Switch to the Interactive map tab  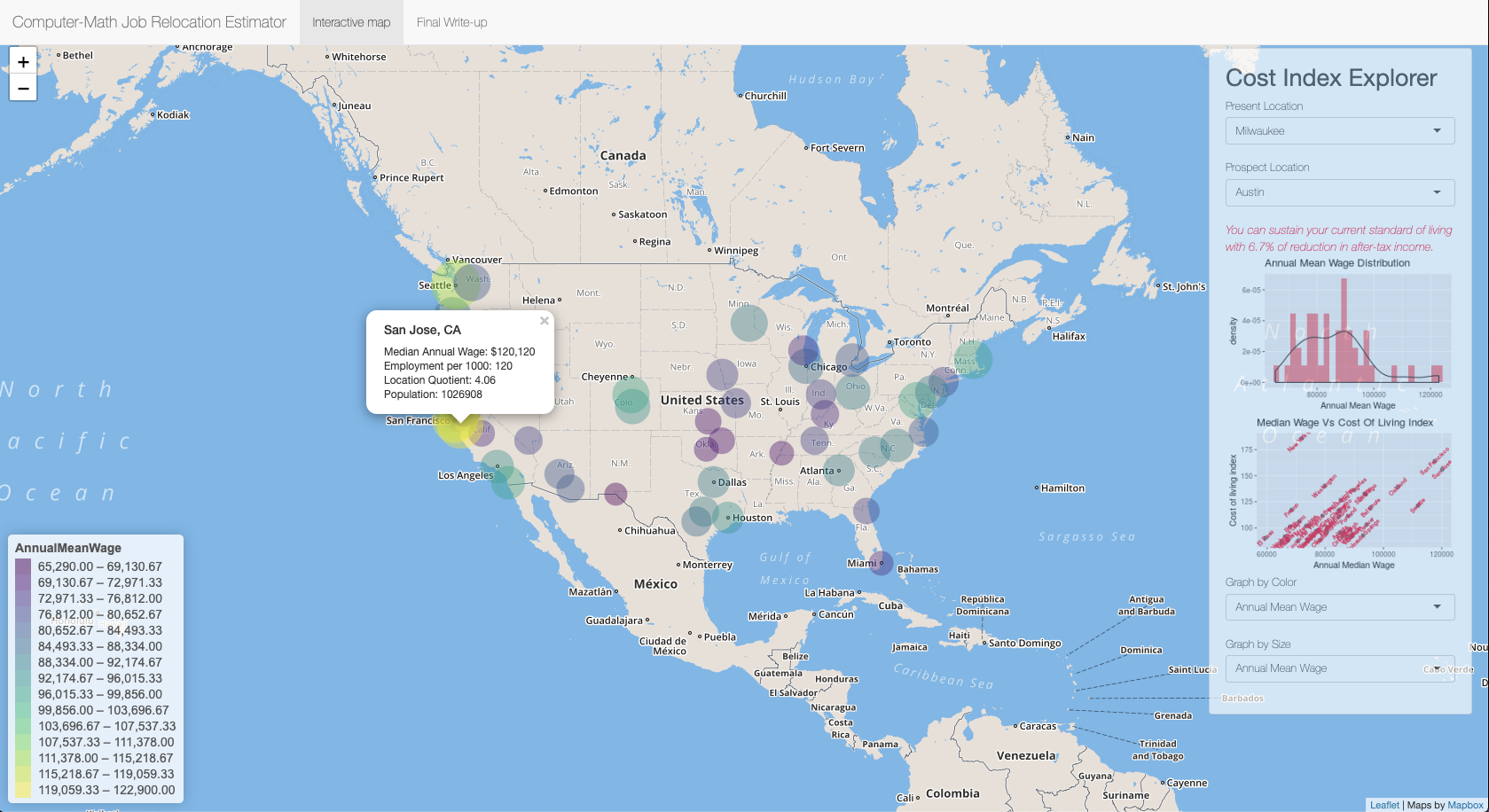[351, 22]
